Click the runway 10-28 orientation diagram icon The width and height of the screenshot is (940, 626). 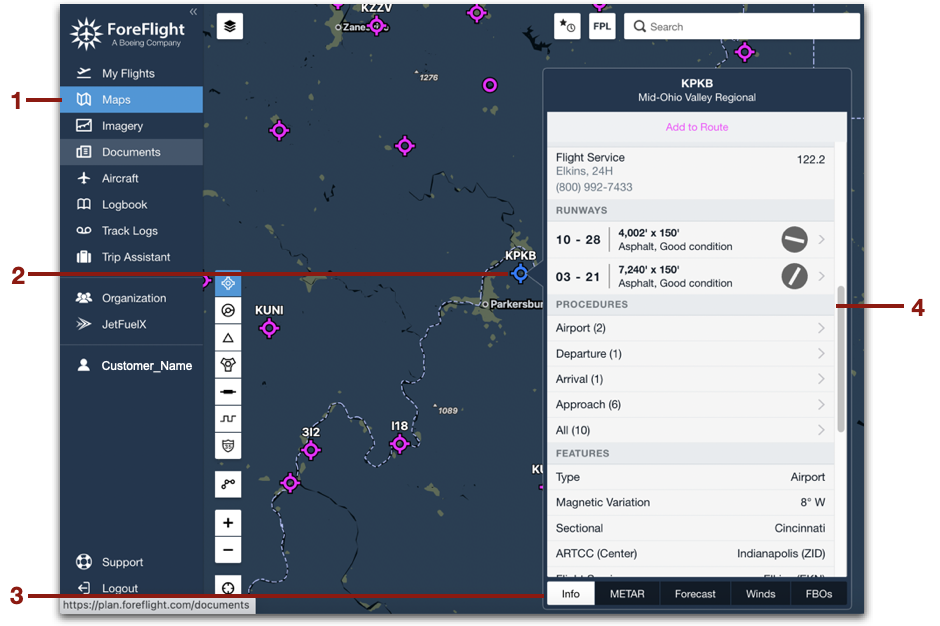[794, 239]
